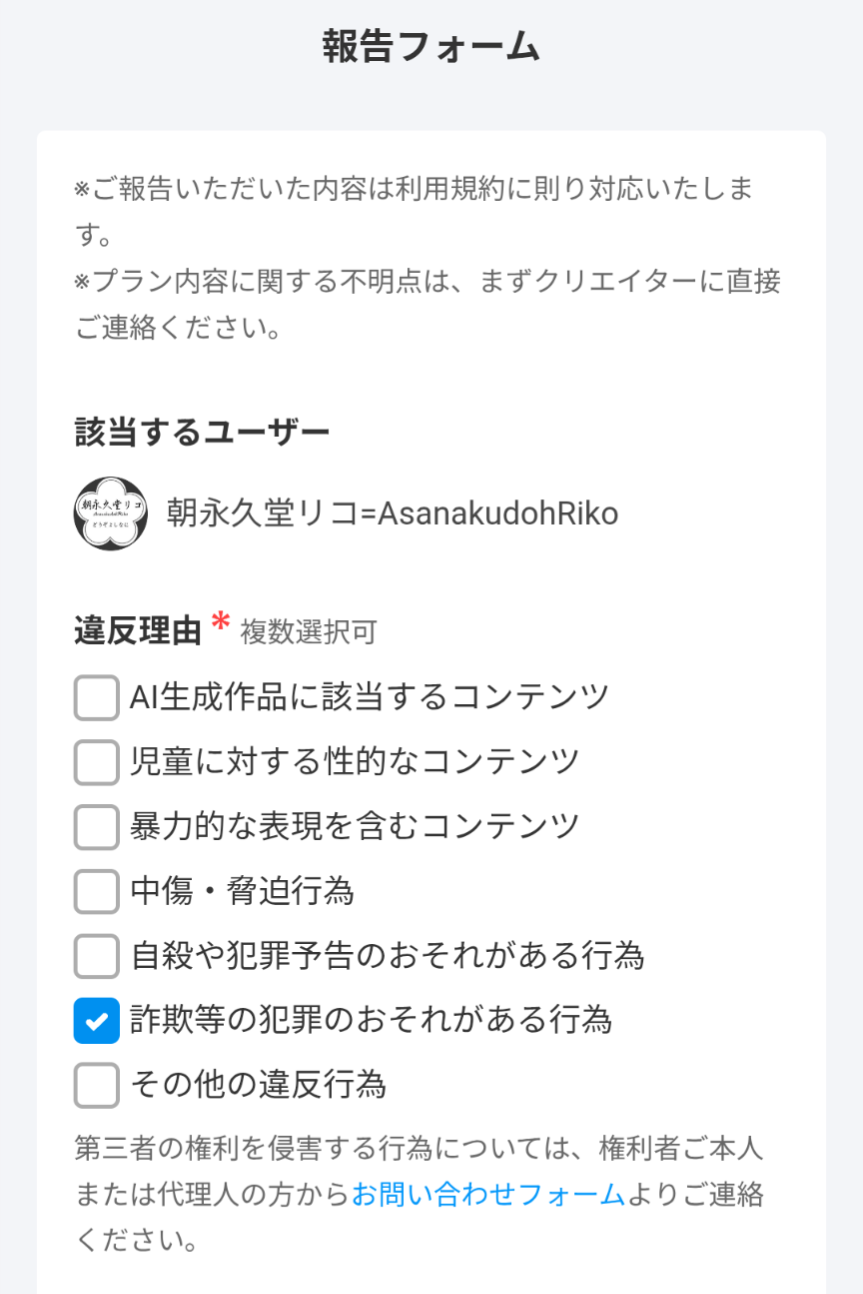Click the label text 中傷・脅迫行為

242,891
